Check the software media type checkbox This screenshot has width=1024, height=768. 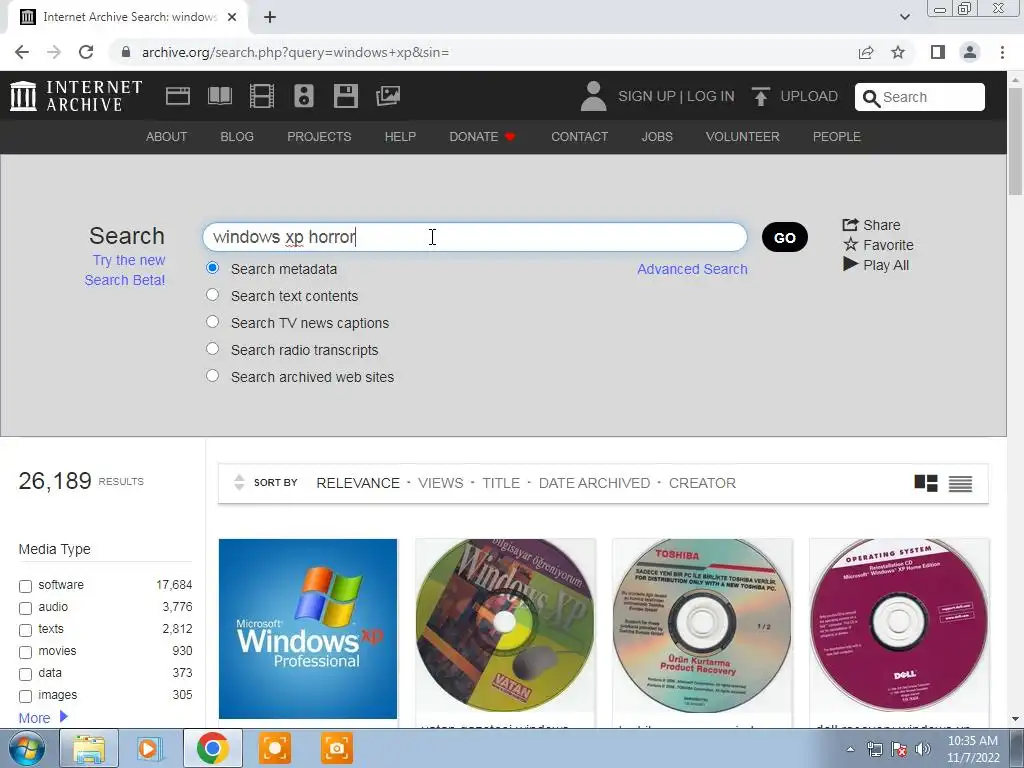25,586
